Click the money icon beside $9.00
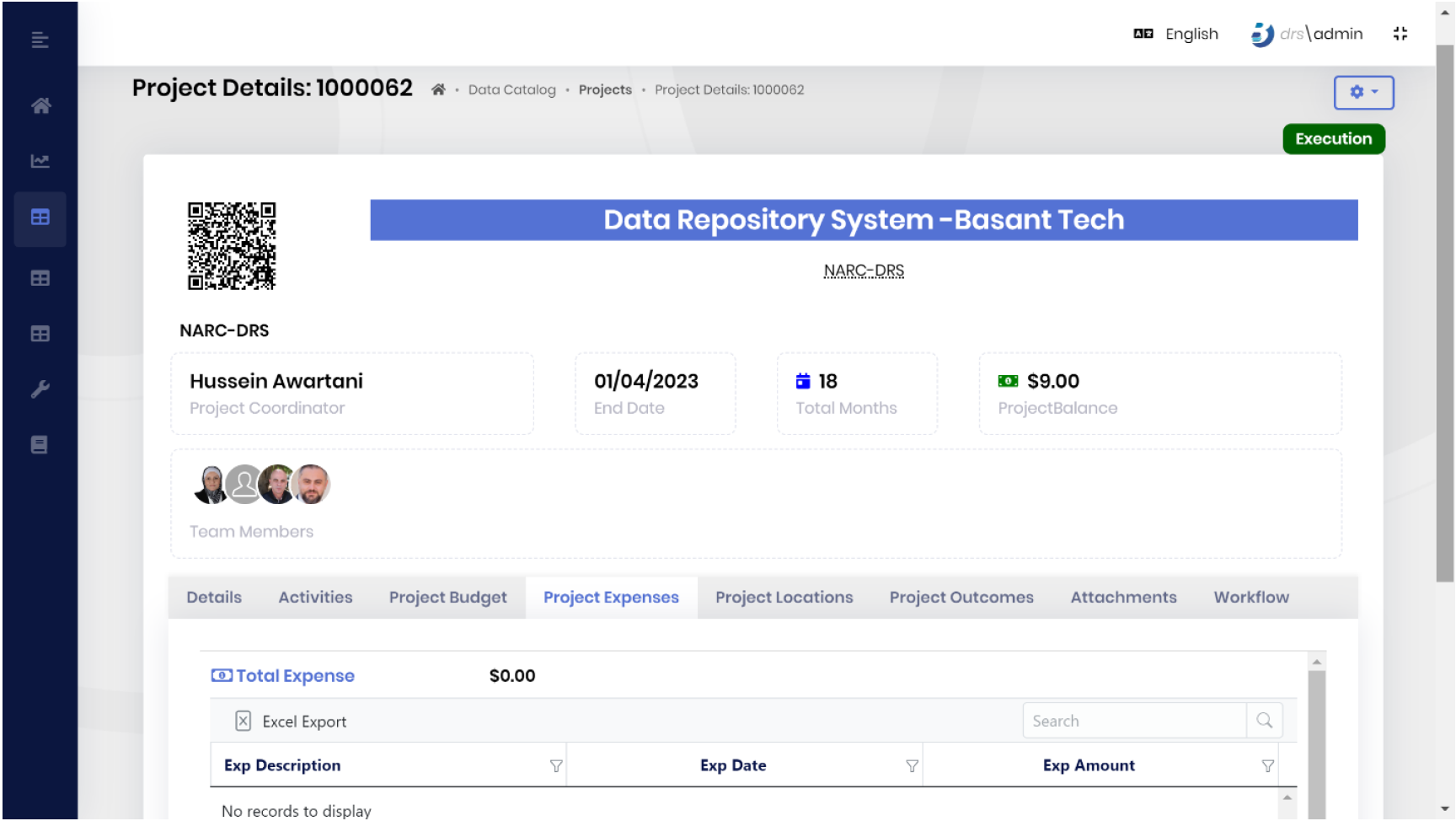The image size is (1456, 821). (x=1008, y=381)
